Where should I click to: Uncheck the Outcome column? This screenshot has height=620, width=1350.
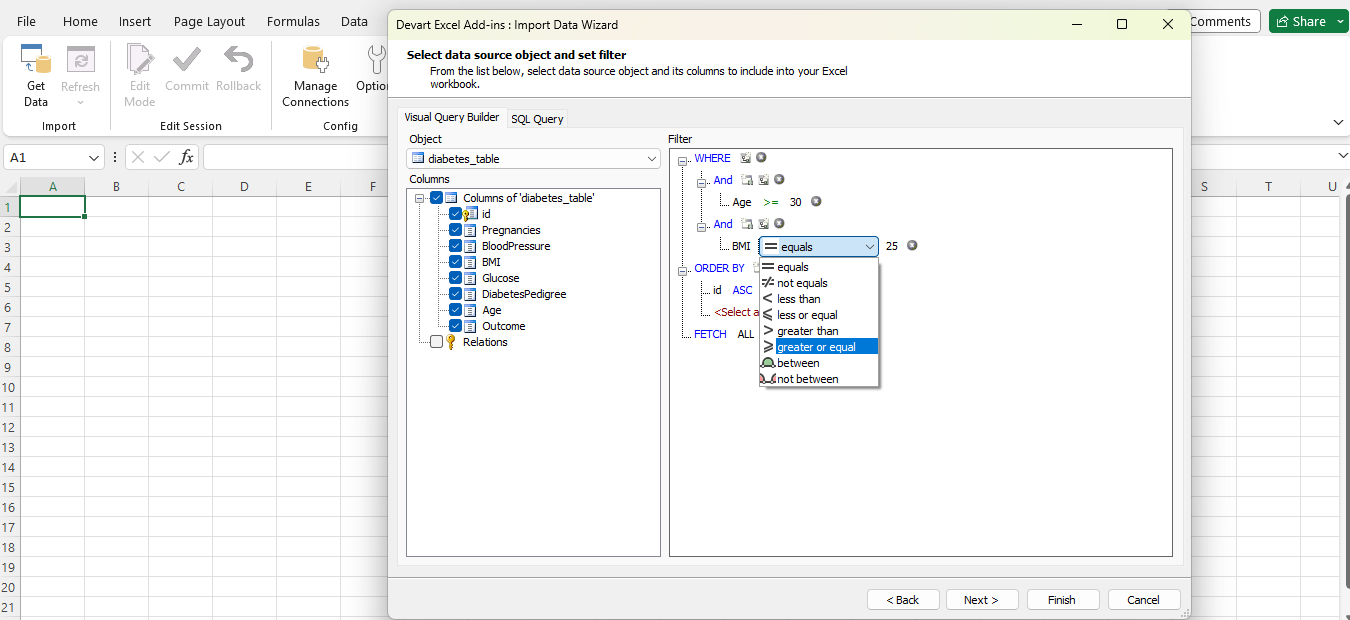pyautogui.click(x=455, y=325)
